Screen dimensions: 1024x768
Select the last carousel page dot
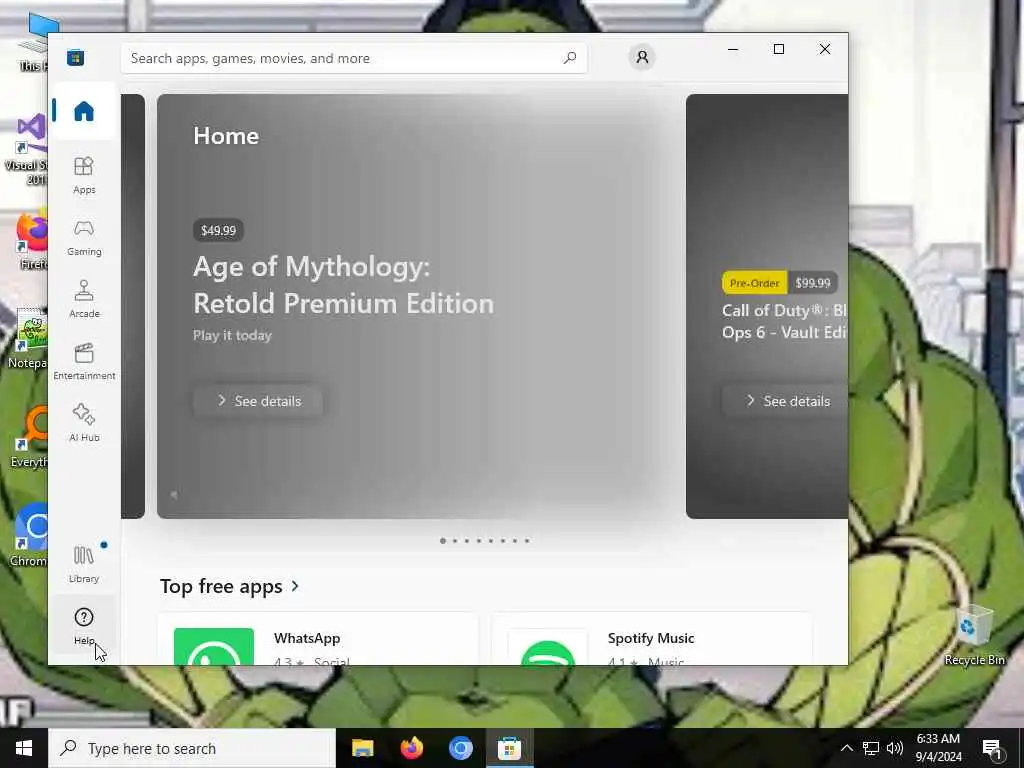click(x=527, y=541)
